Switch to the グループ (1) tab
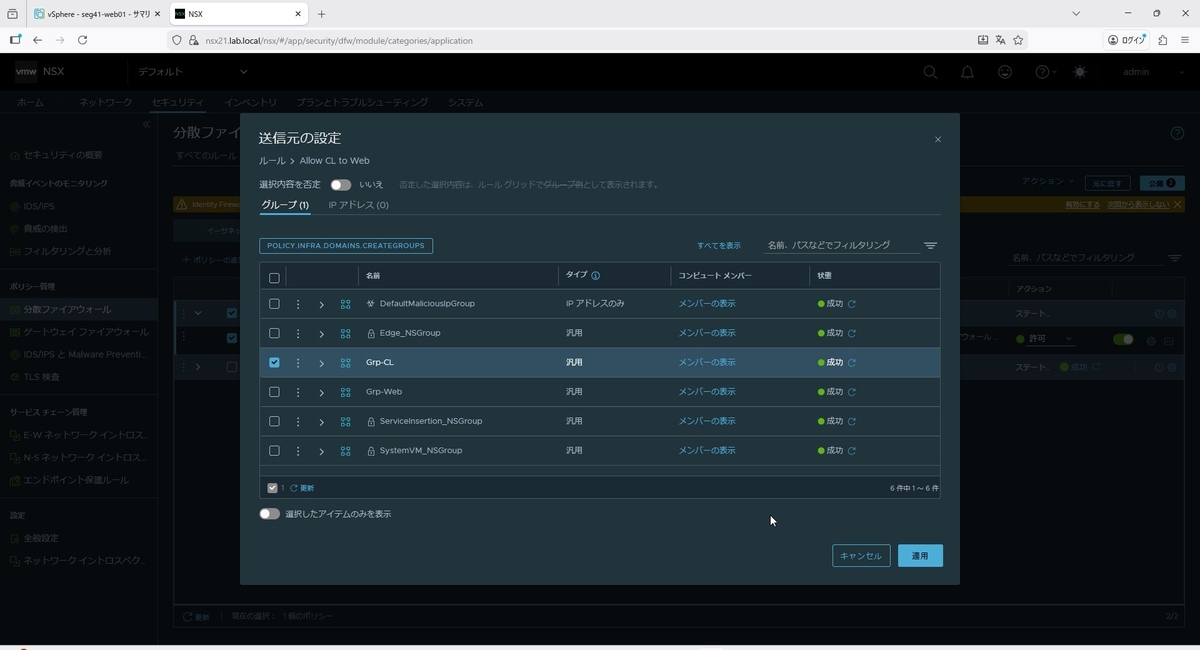The width and height of the screenshot is (1200, 650). (x=285, y=205)
